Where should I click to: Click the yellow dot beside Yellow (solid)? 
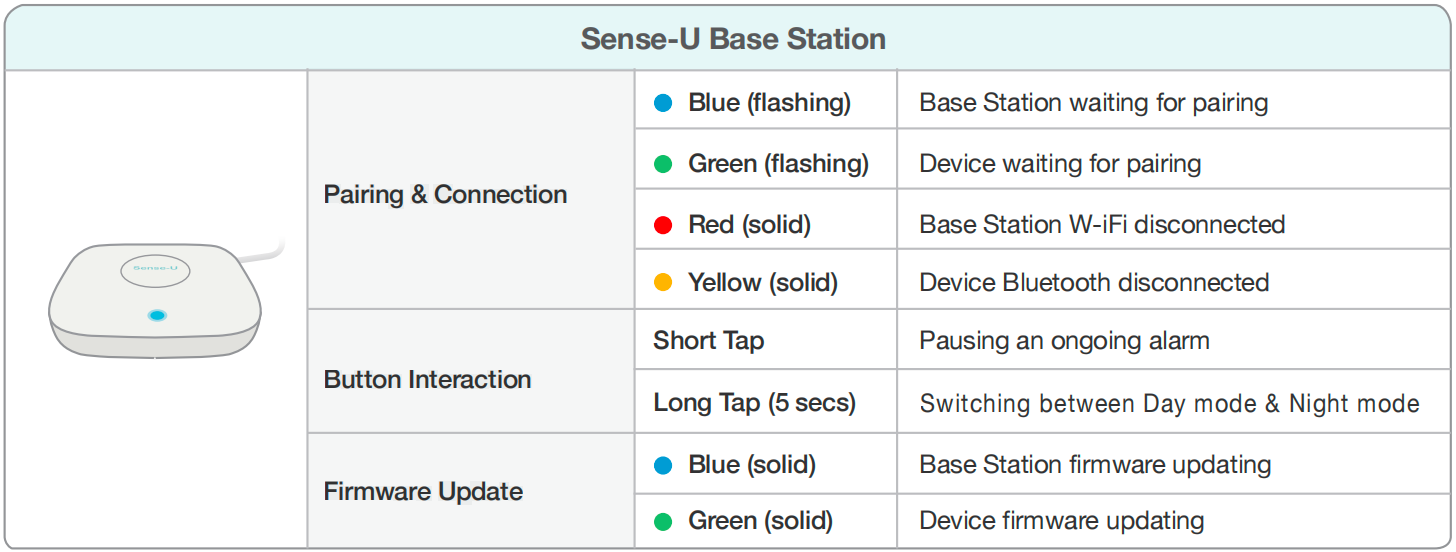click(x=663, y=283)
